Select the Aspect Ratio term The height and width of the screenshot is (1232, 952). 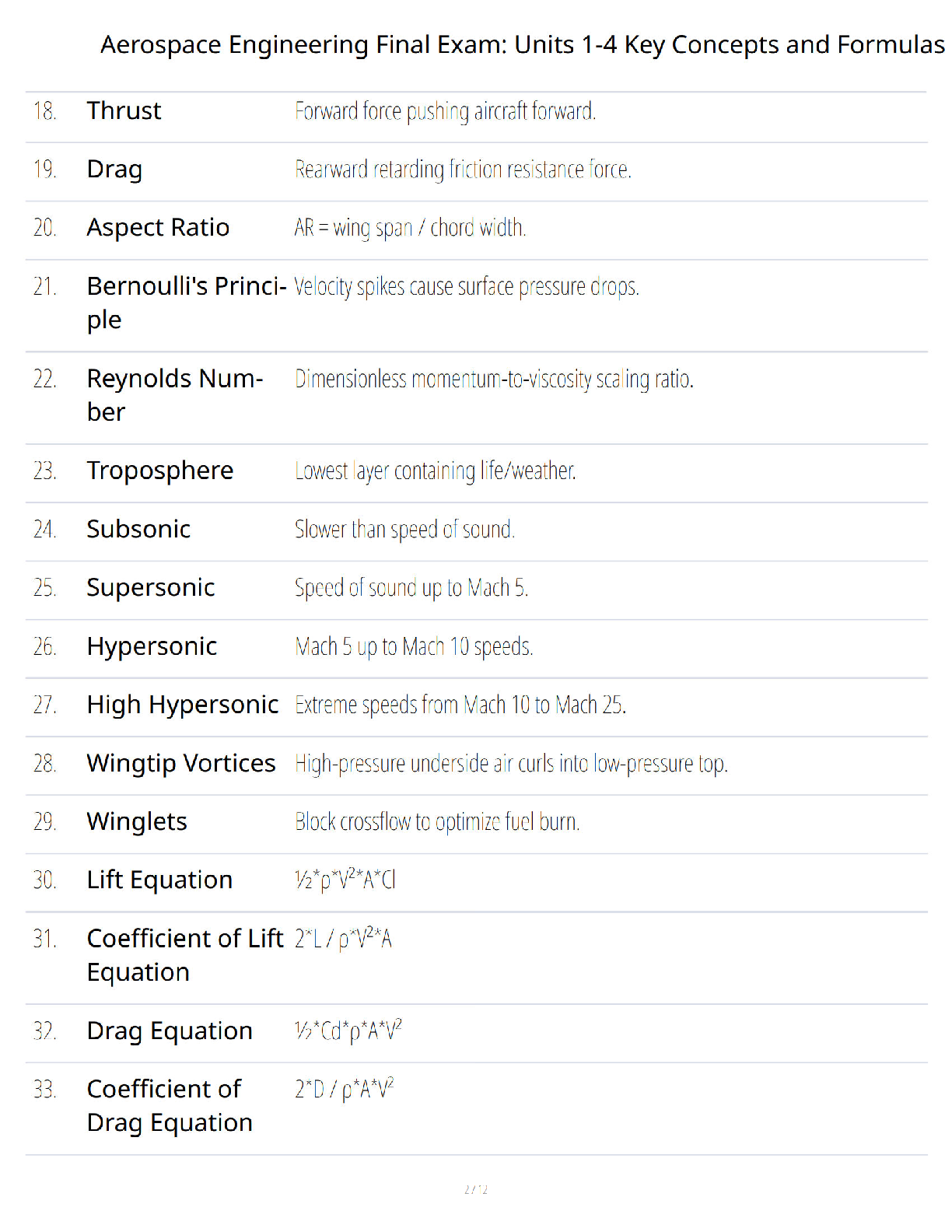coord(158,228)
